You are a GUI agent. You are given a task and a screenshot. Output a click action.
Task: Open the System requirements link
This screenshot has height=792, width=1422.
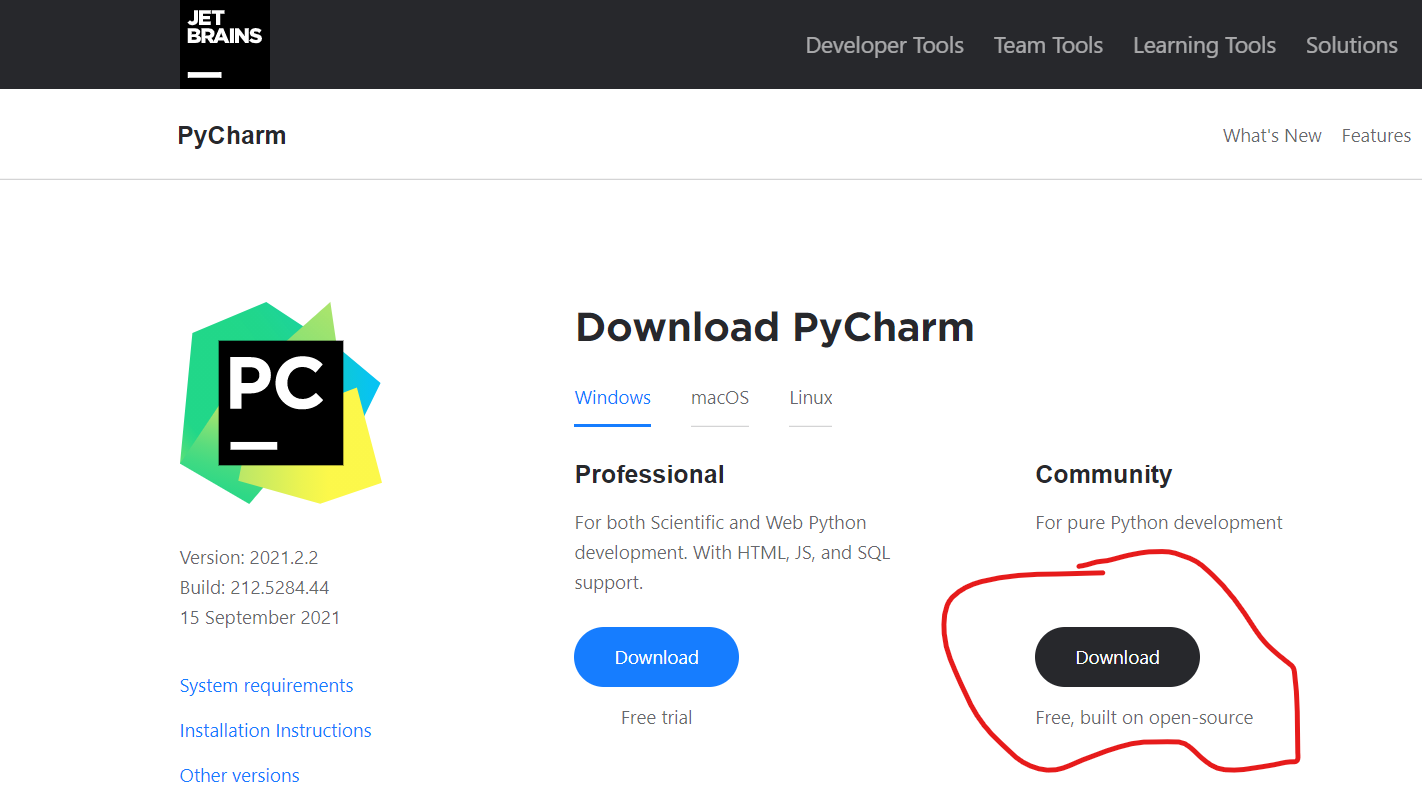tap(266, 686)
